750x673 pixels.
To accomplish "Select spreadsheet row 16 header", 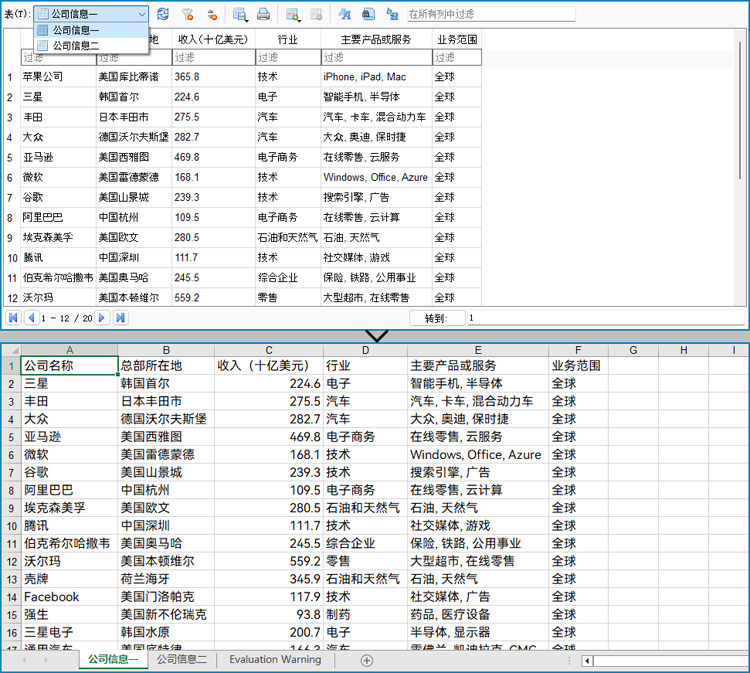I will click(x=11, y=632).
